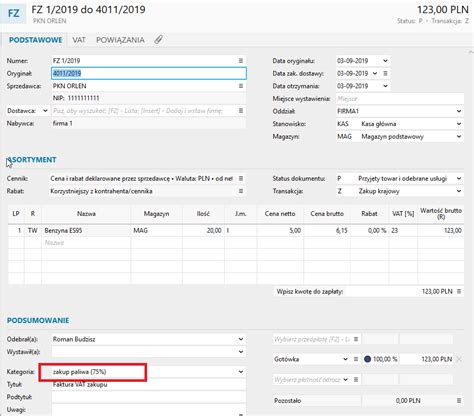Click Cena netto cell 5,00
The width and height of the screenshot is (474, 416).
tap(280, 230)
